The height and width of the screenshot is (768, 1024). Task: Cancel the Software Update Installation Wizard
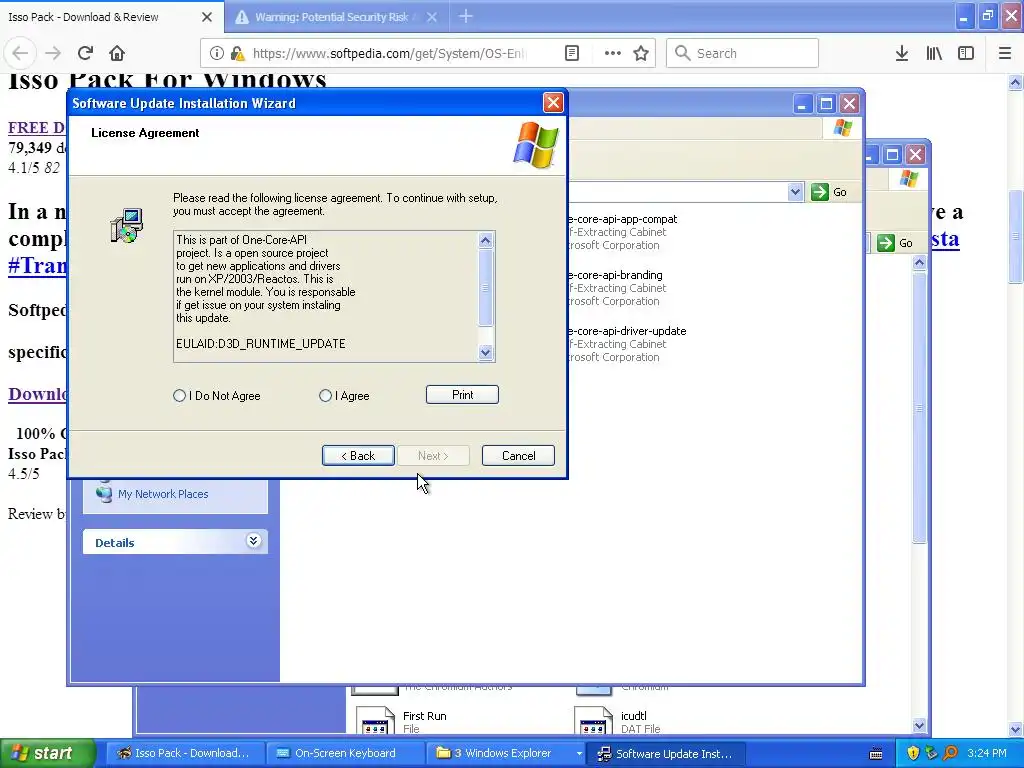click(x=519, y=455)
